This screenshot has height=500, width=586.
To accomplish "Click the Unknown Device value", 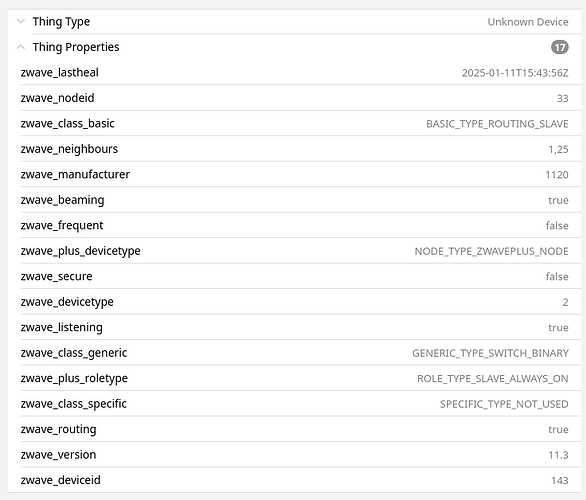I will (x=528, y=22).
